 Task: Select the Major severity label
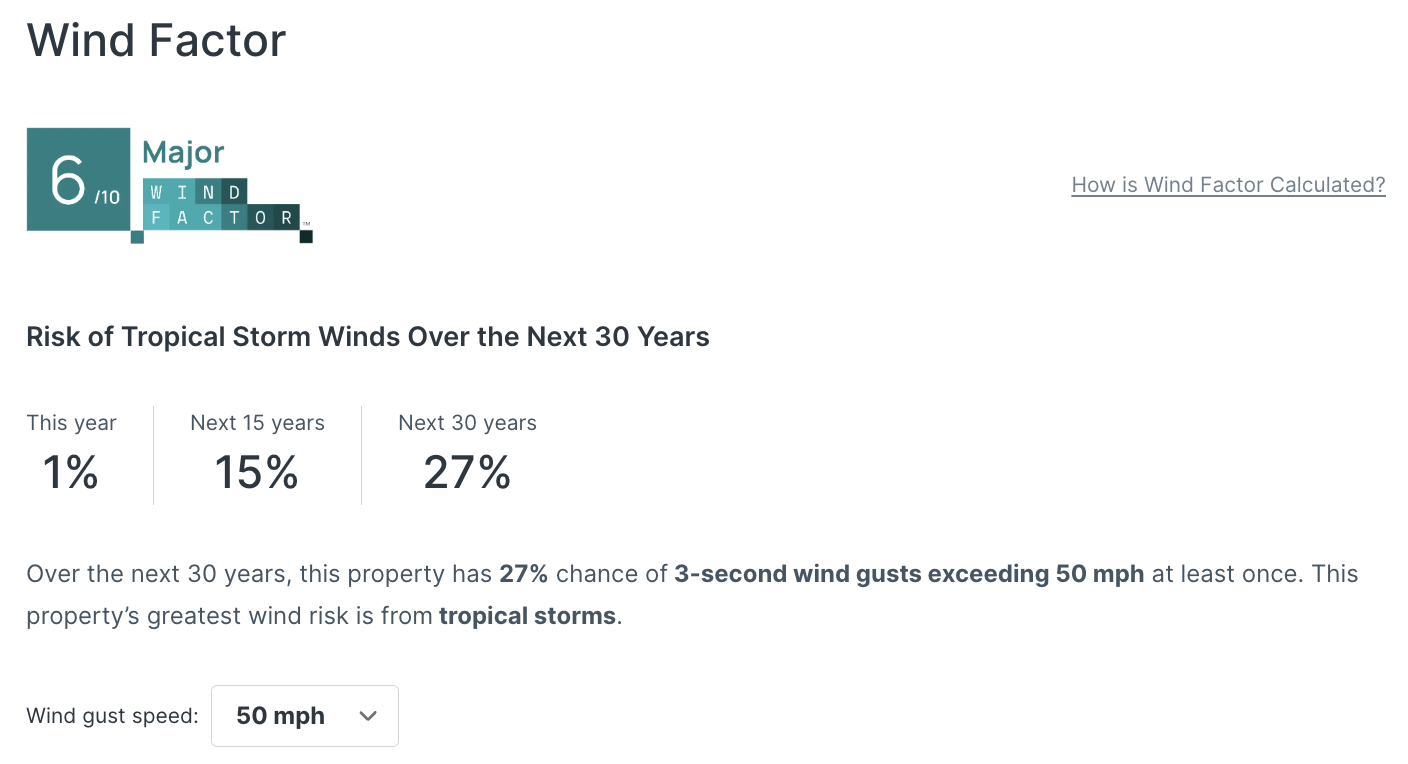pos(185,152)
